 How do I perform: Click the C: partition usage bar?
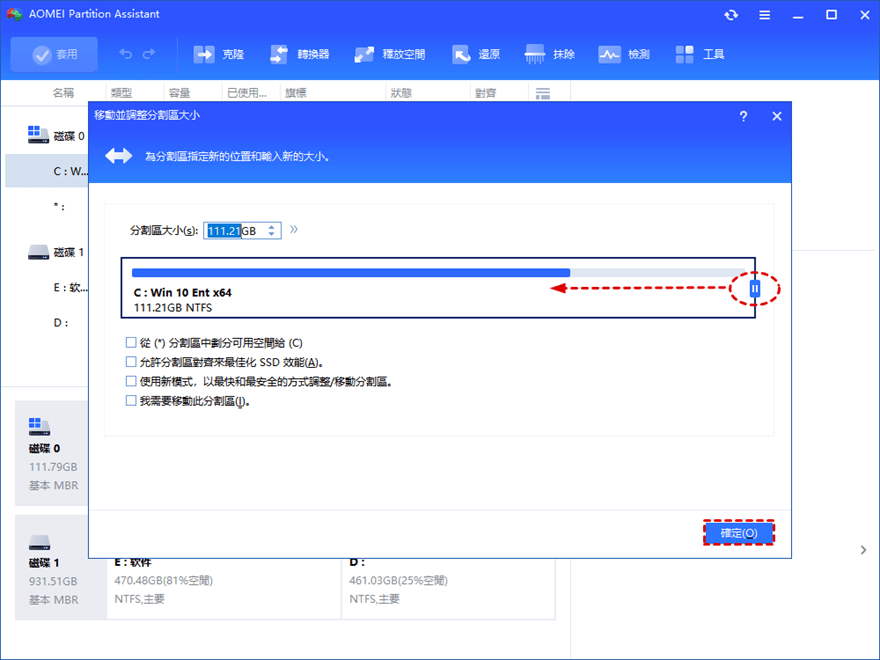point(439,273)
